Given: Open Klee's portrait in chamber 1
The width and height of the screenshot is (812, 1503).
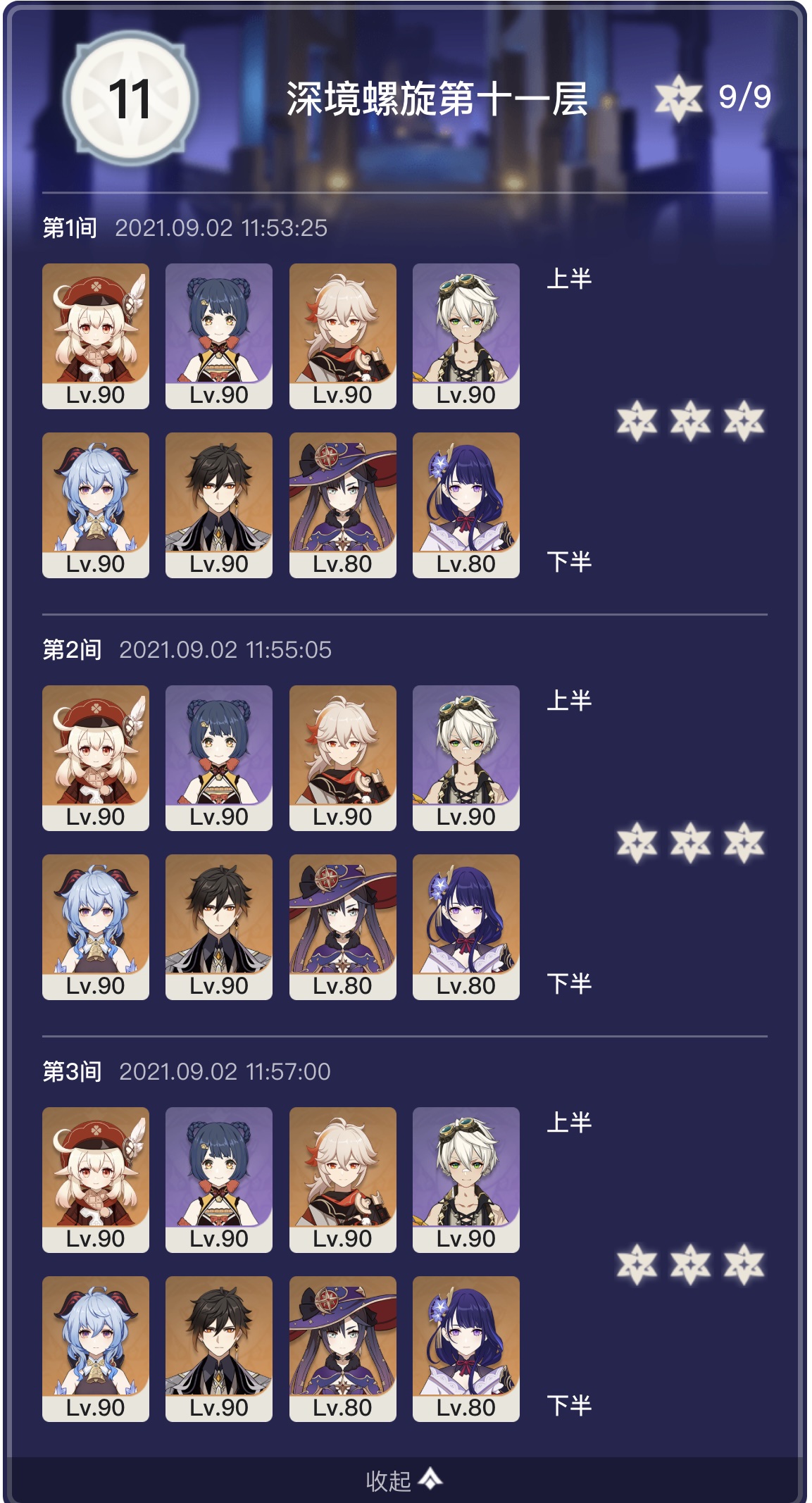Looking at the screenshot, I should click(96, 336).
